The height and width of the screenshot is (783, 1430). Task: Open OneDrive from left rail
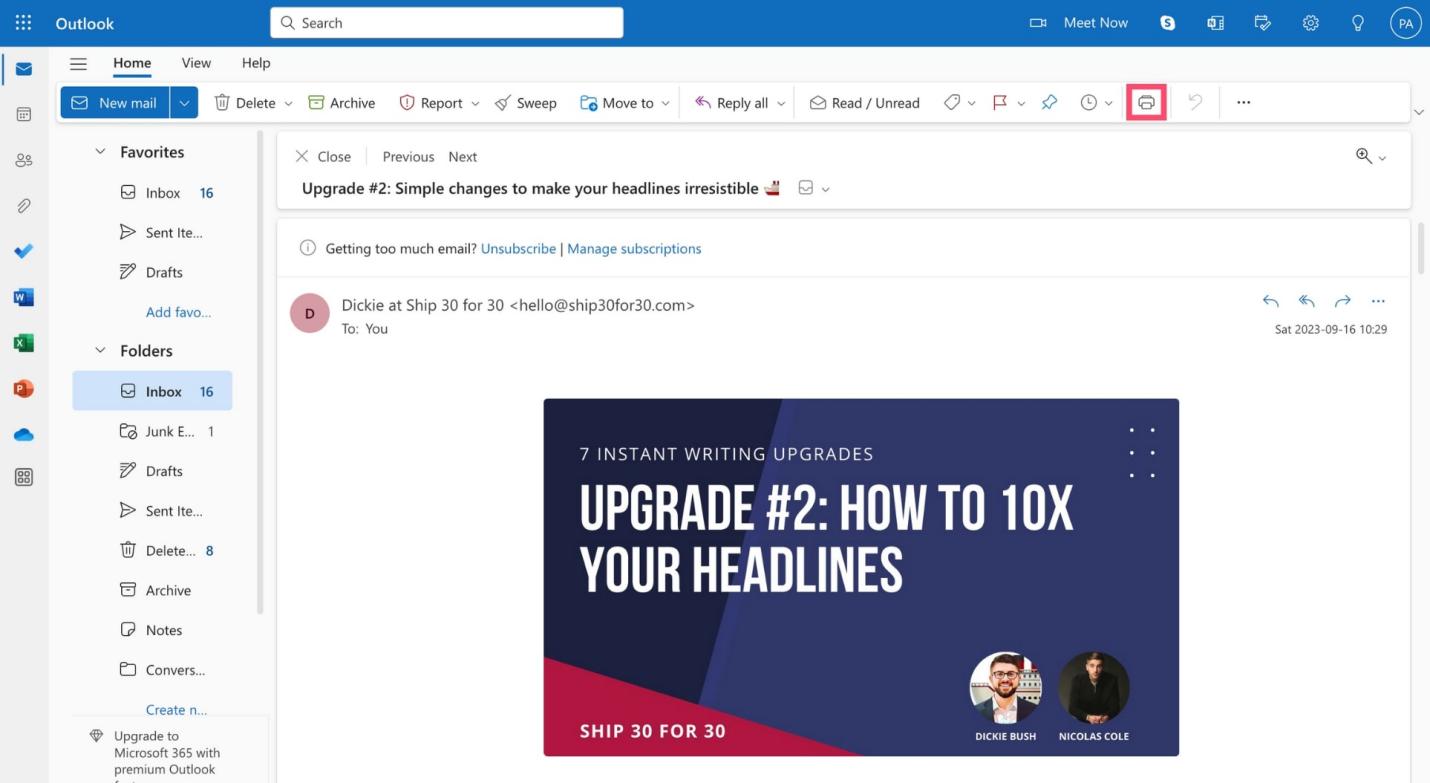click(x=24, y=434)
